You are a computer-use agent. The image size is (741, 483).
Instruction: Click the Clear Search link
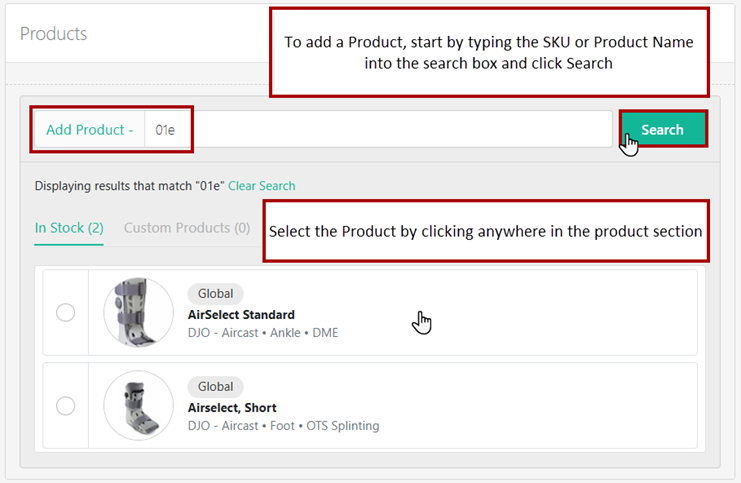tap(262, 186)
